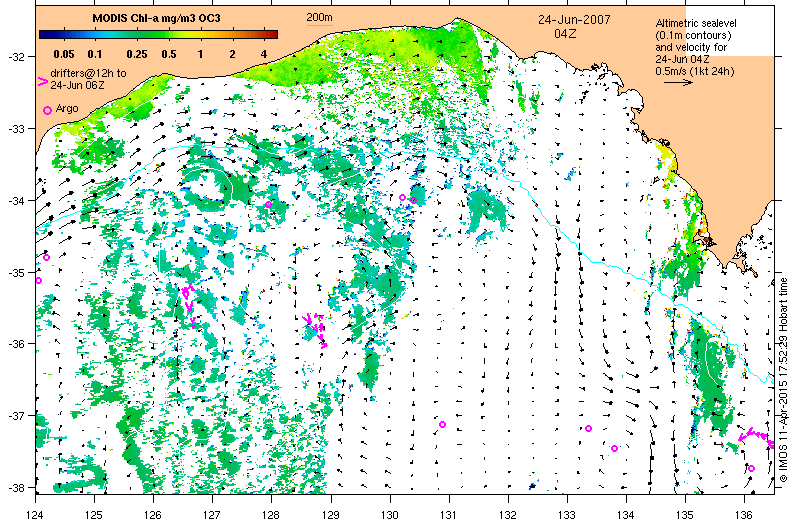Click the 130 longitude axis label
The height and width of the screenshot is (520, 800).
click(390, 514)
